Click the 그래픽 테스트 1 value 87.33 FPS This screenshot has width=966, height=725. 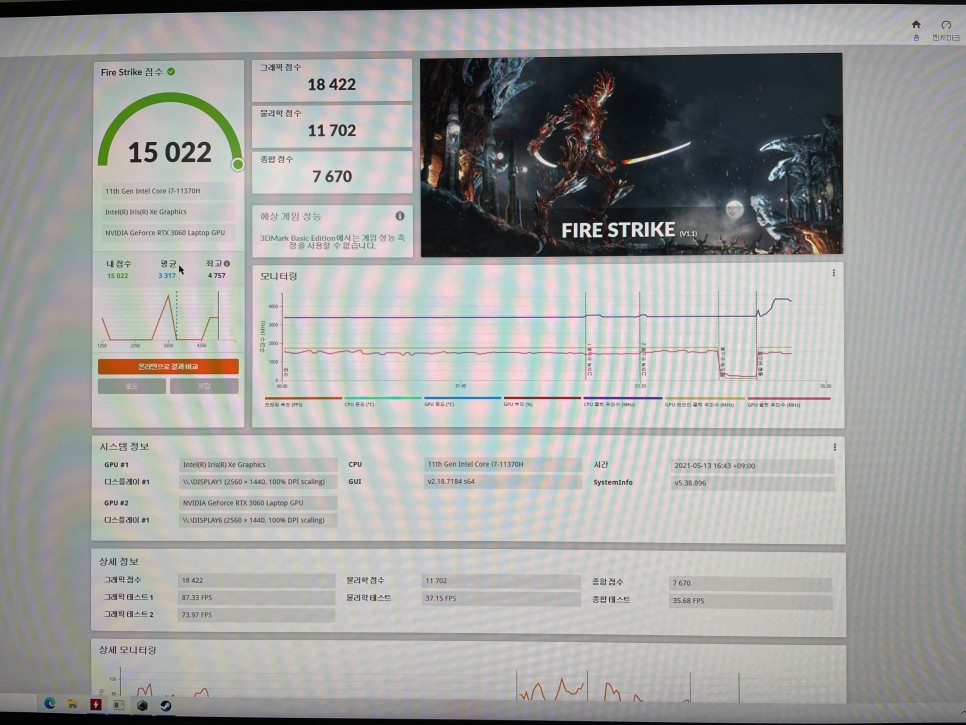coord(256,597)
